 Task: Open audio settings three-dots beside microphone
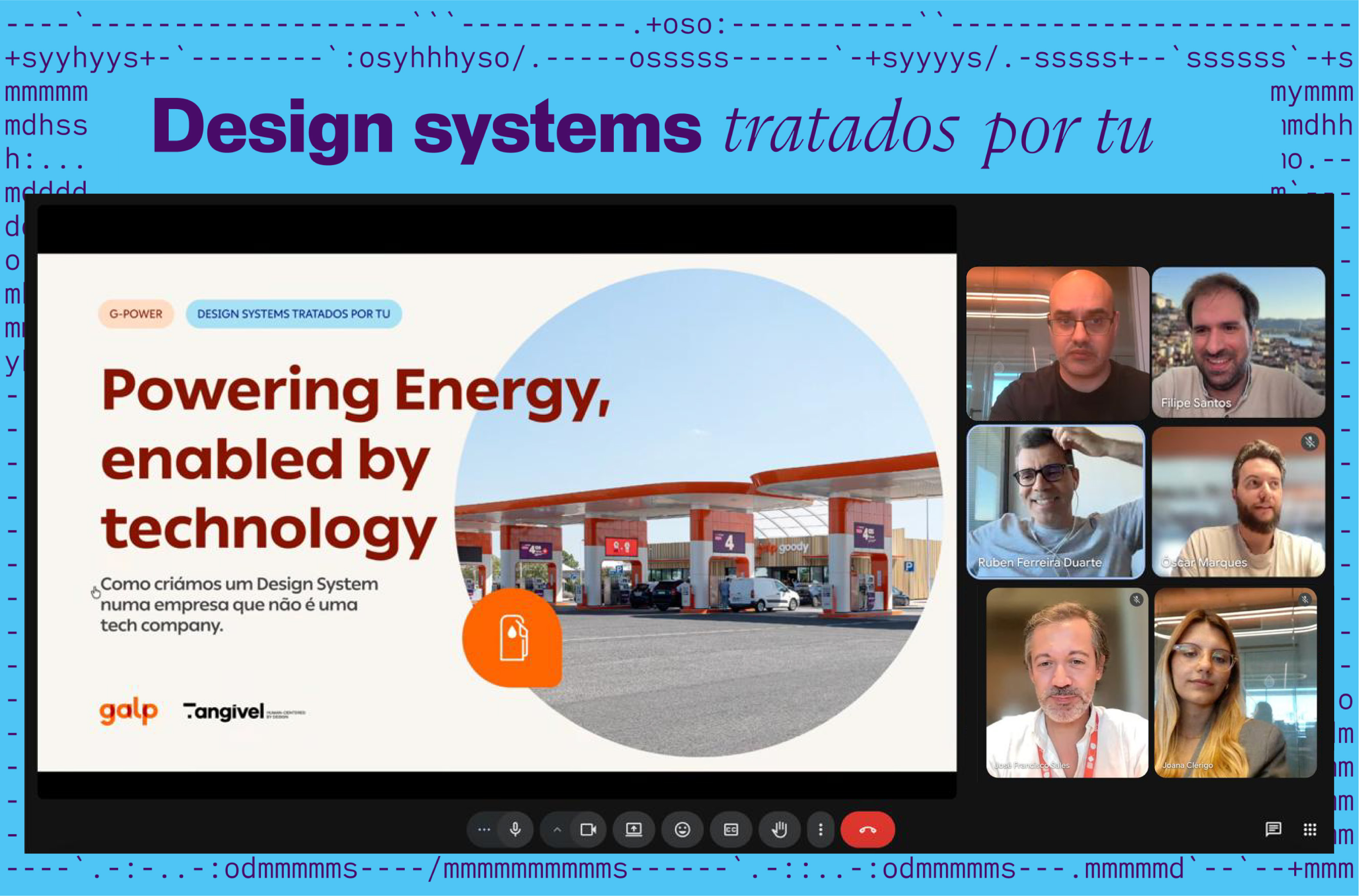pos(484,829)
